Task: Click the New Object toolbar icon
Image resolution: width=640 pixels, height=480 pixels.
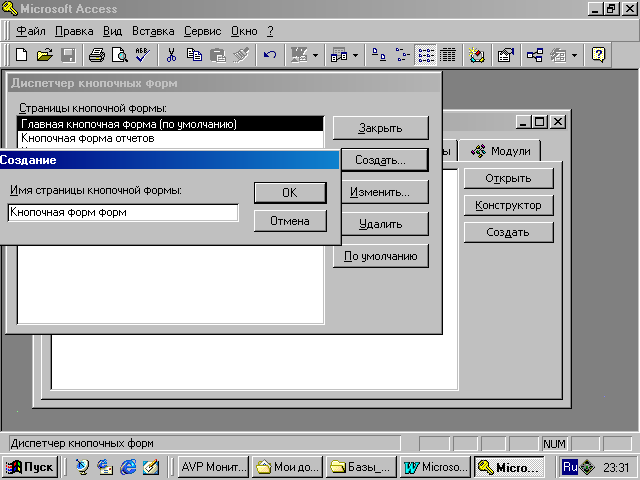Action: pos(558,54)
